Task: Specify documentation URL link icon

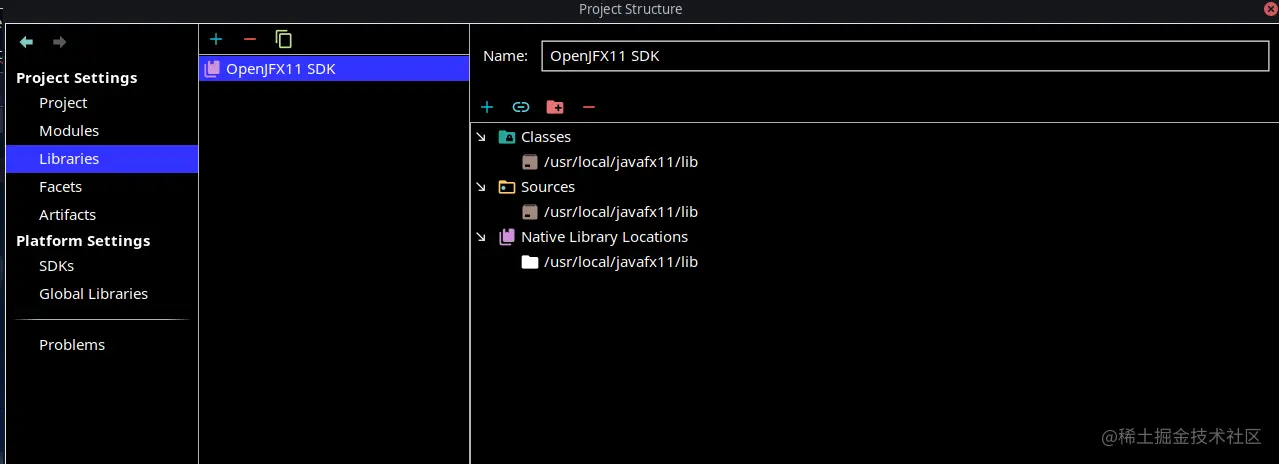Action: [x=520, y=107]
